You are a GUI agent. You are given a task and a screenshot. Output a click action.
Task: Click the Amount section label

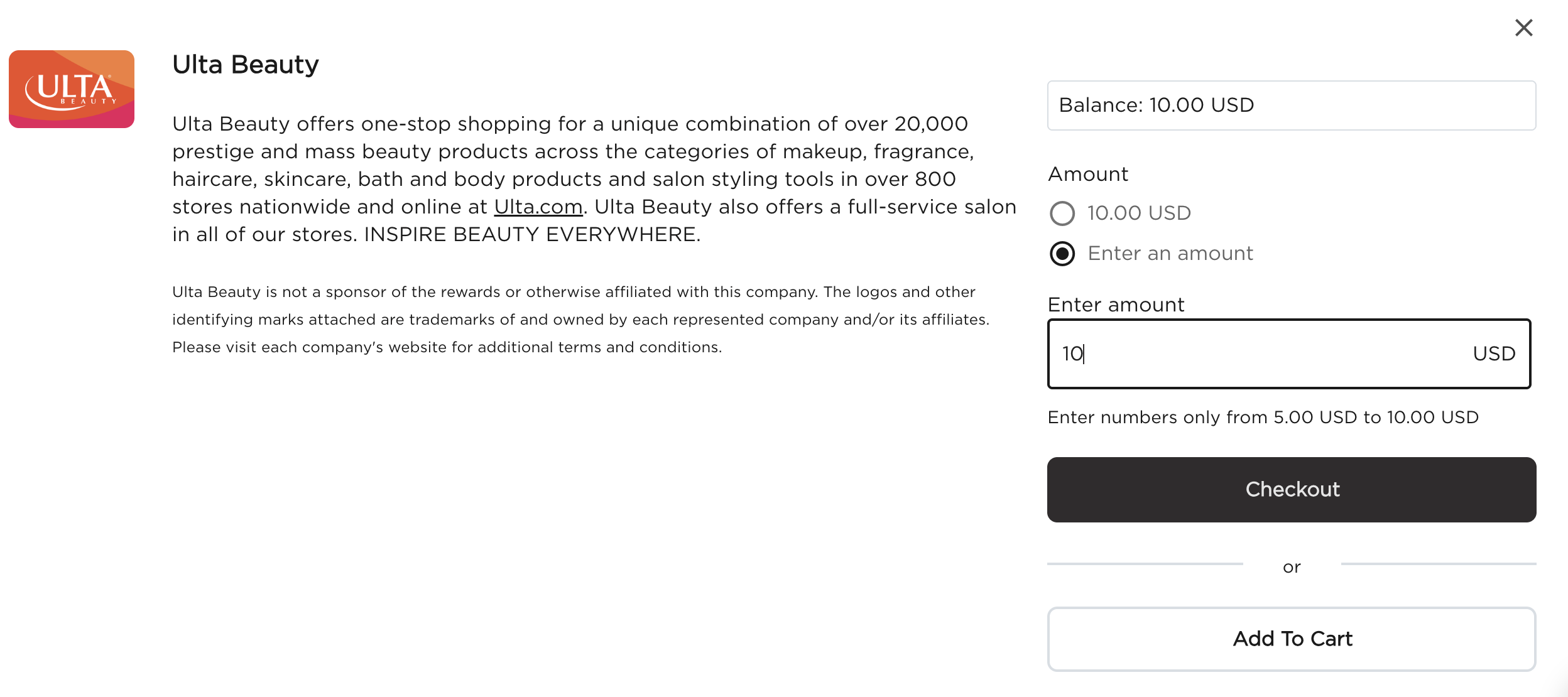[1088, 174]
